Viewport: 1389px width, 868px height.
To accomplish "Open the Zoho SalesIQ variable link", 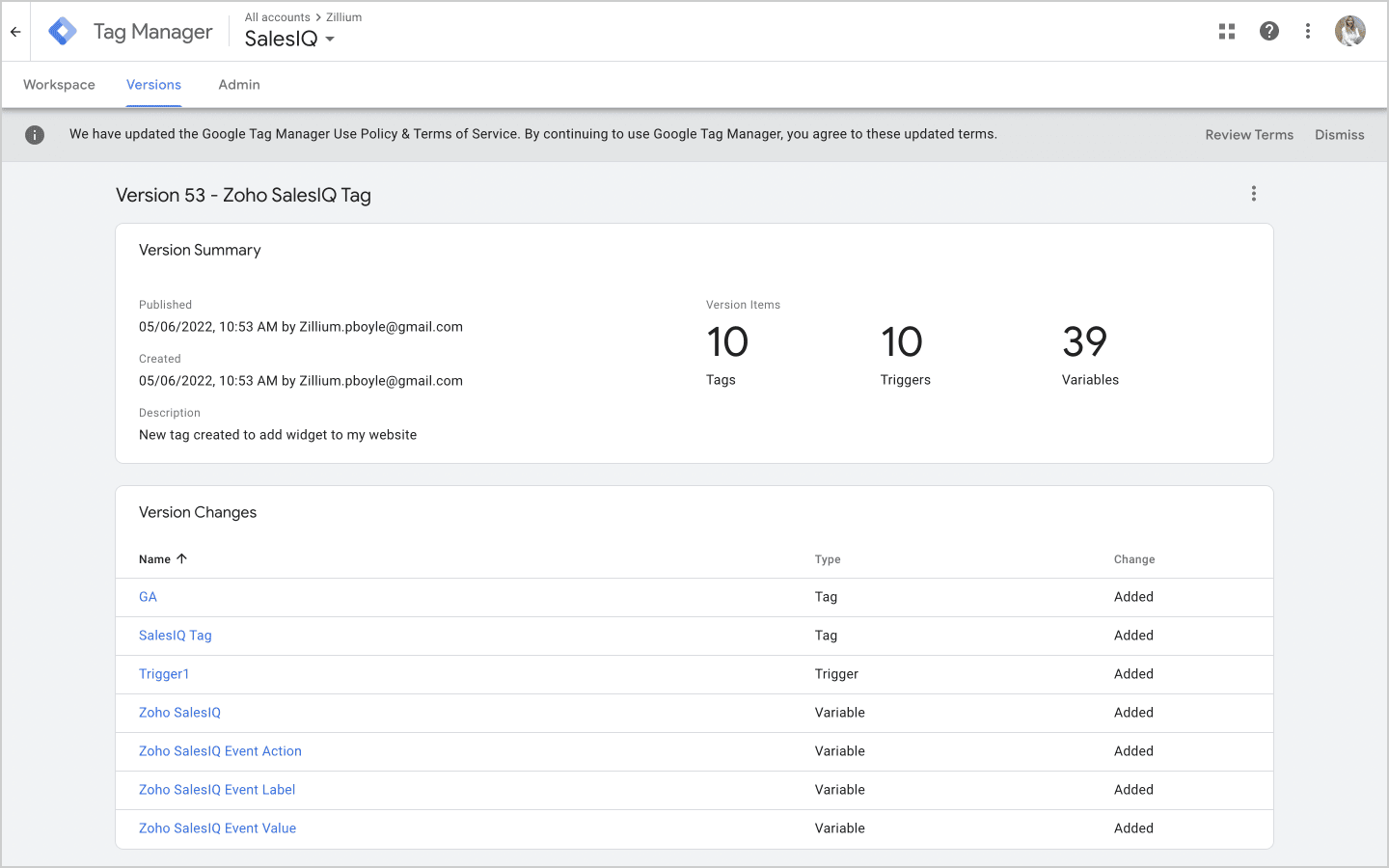I will pyautogui.click(x=179, y=713).
